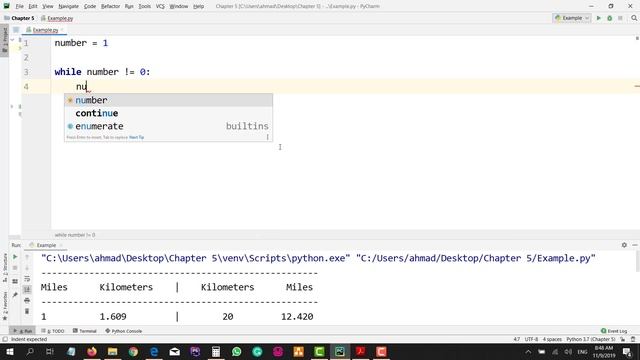Open Search Everywhere magnifier icon

tap(634, 18)
